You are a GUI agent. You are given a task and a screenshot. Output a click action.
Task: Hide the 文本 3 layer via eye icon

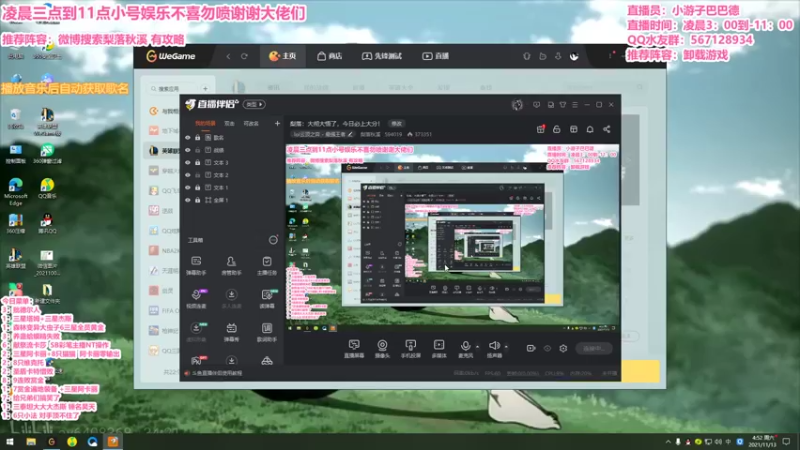coord(188,163)
